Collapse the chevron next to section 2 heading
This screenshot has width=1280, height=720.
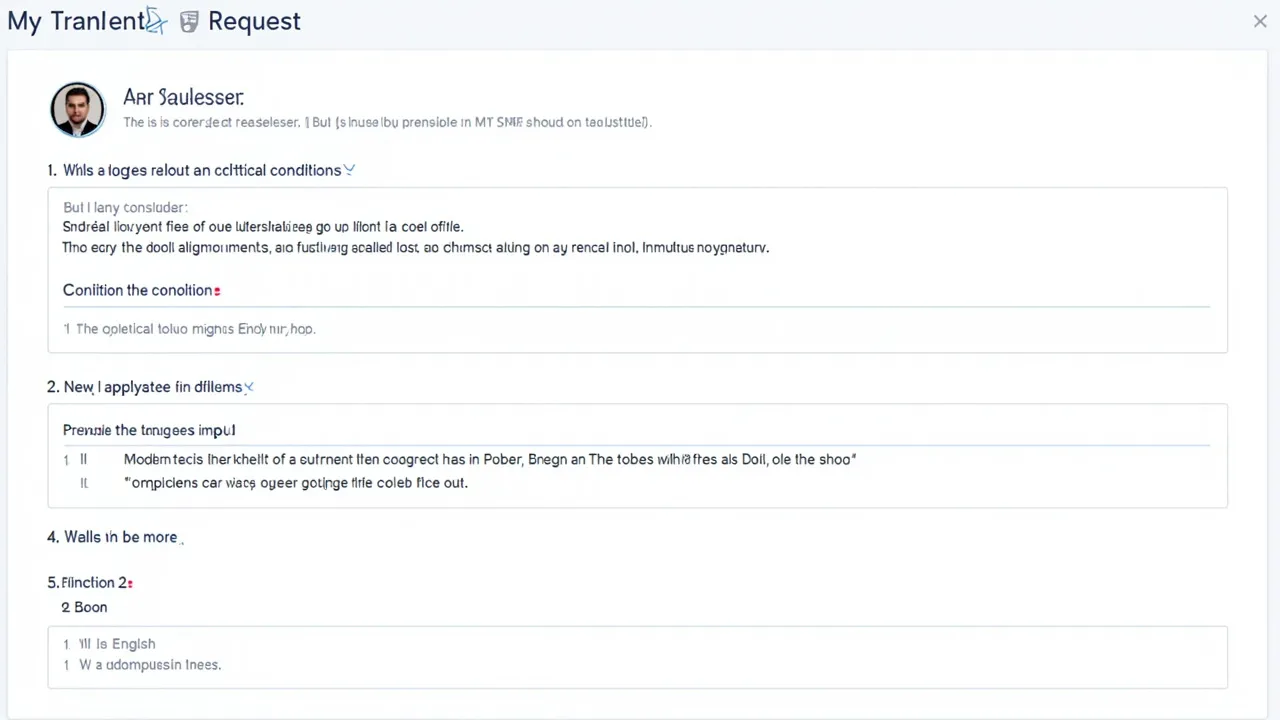[249, 387]
